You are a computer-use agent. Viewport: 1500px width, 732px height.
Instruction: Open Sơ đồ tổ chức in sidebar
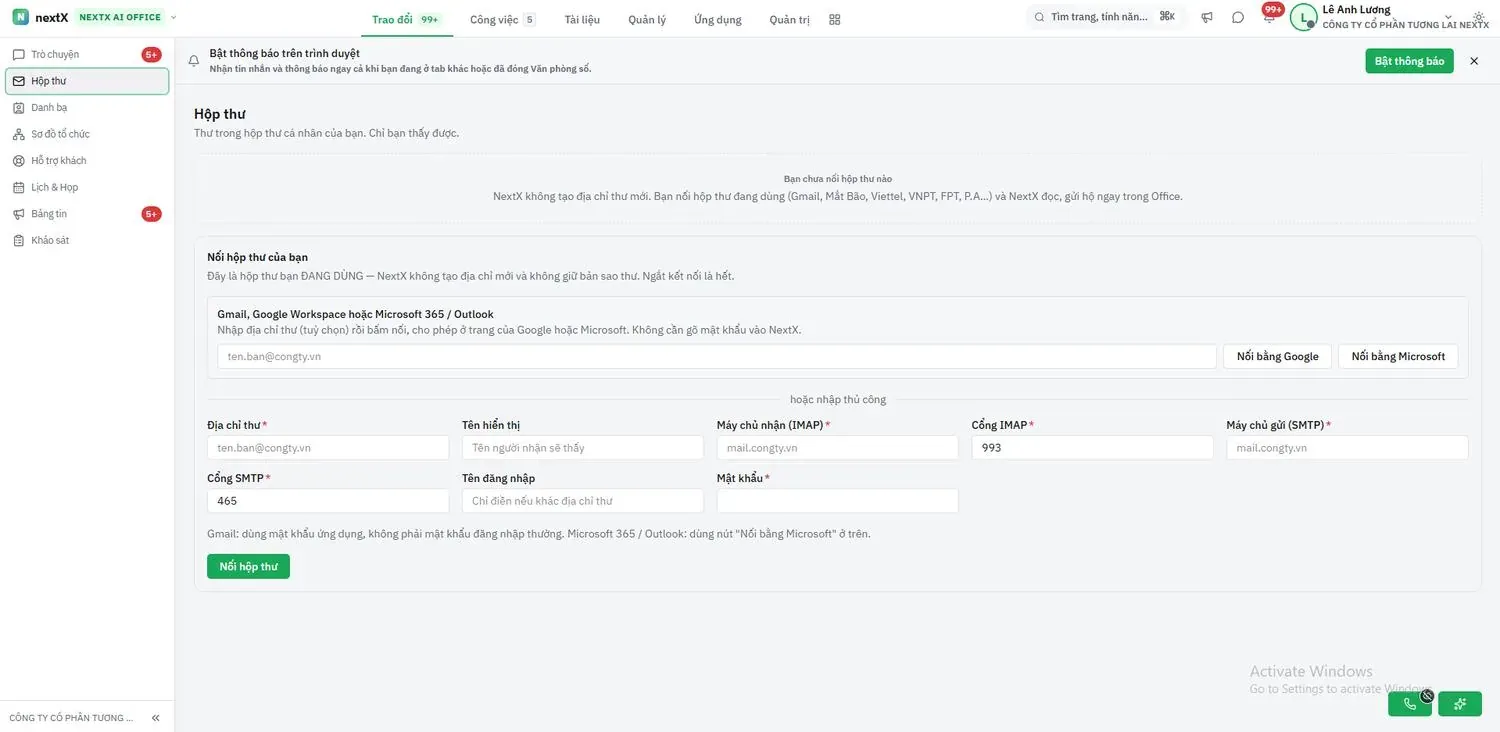[x=87, y=134]
